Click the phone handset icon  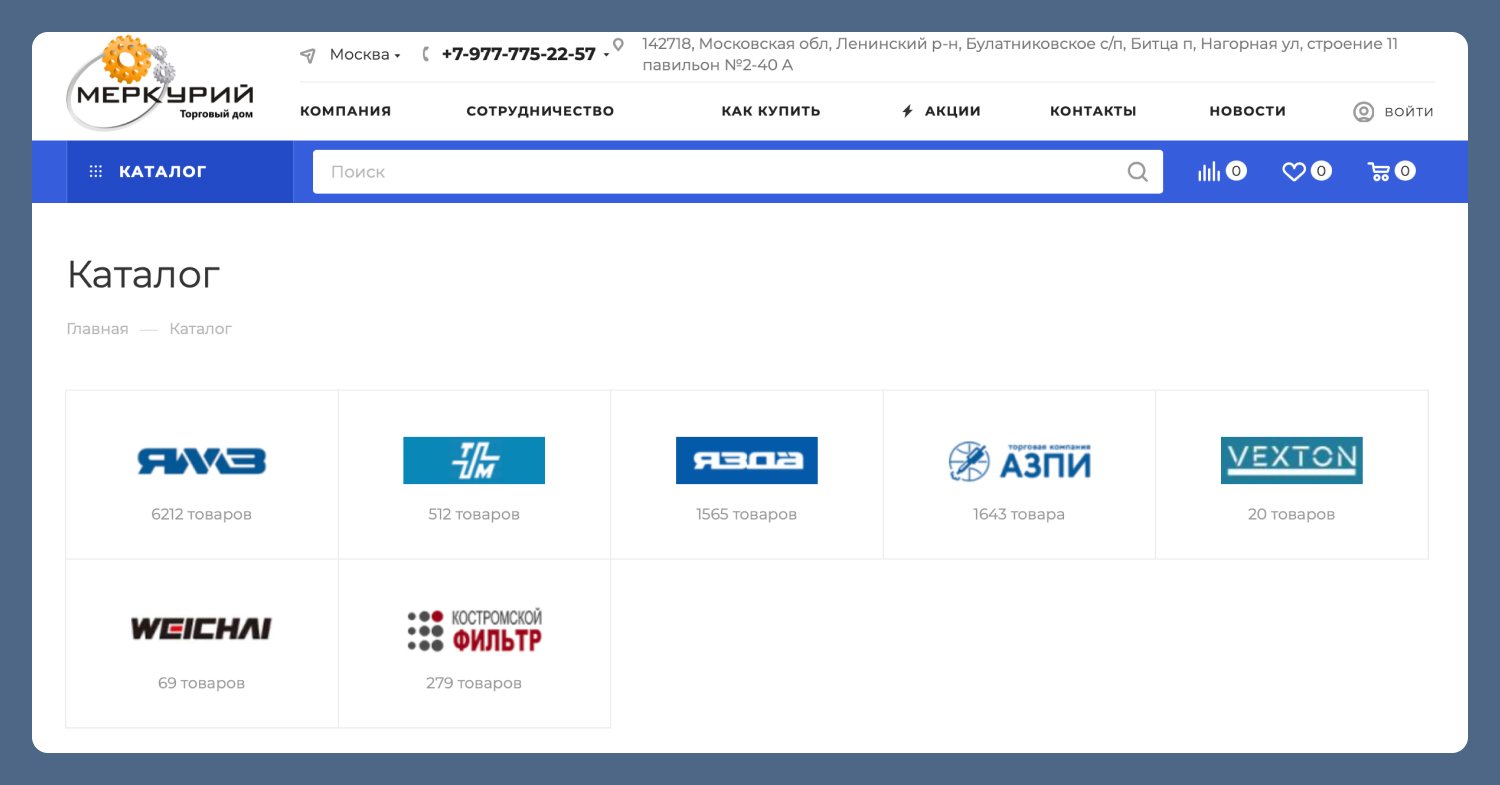click(426, 54)
